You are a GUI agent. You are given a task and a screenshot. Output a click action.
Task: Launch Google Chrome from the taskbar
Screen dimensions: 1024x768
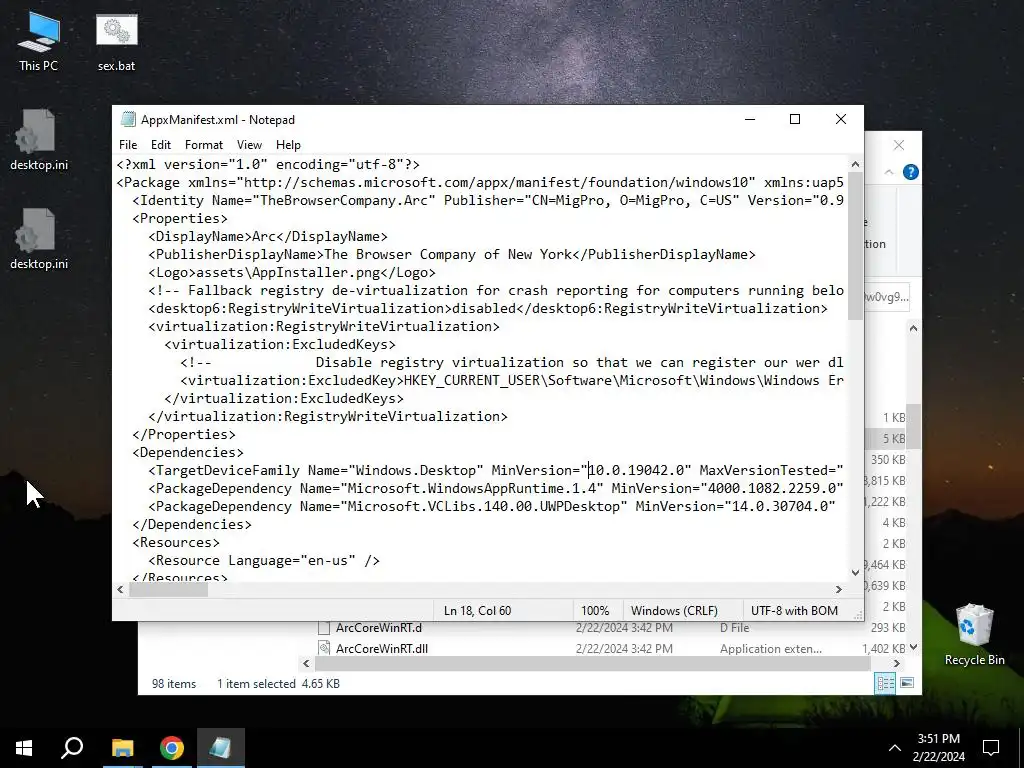pos(172,748)
